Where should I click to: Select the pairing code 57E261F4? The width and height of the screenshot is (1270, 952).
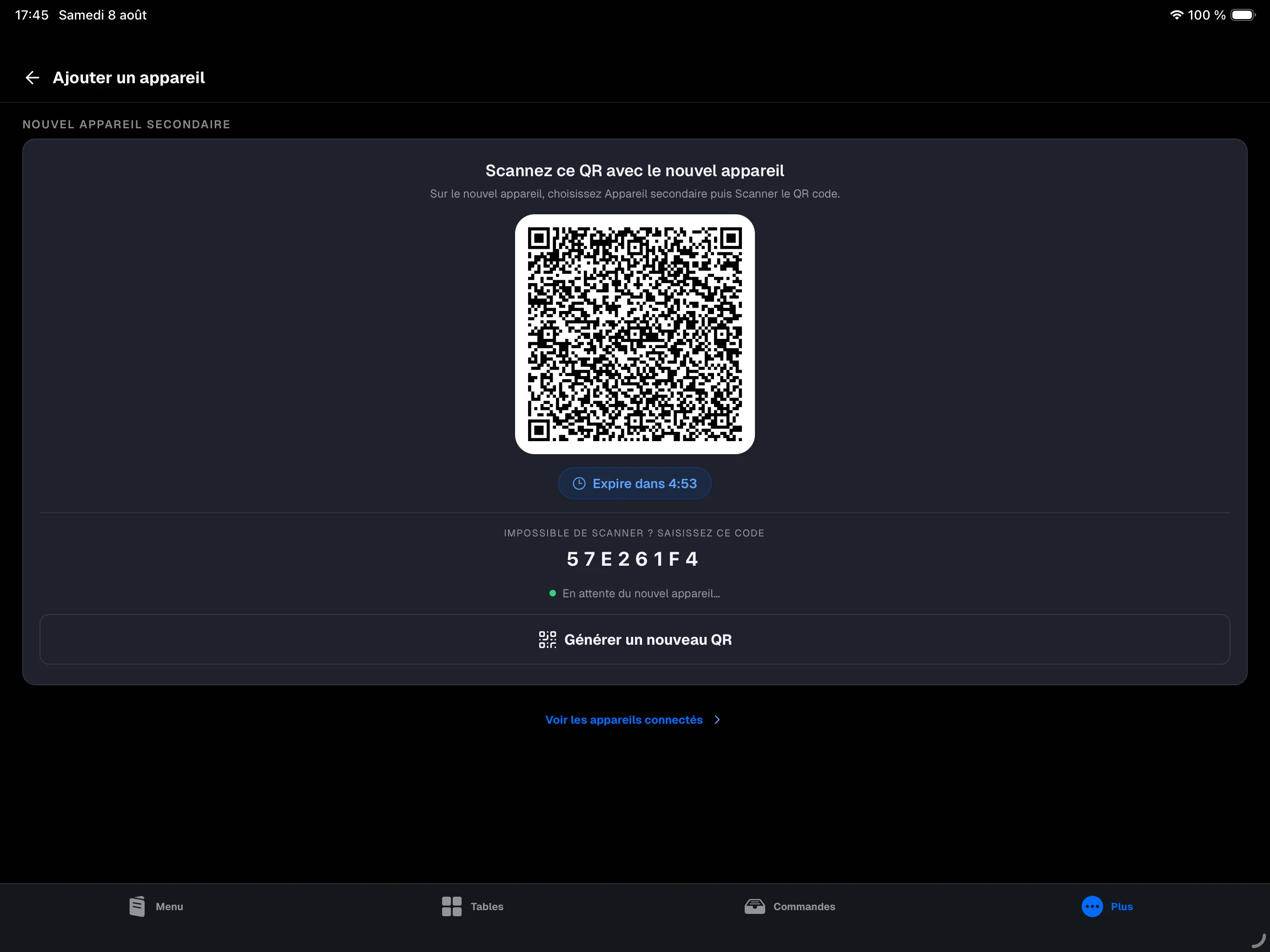point(633,559)
